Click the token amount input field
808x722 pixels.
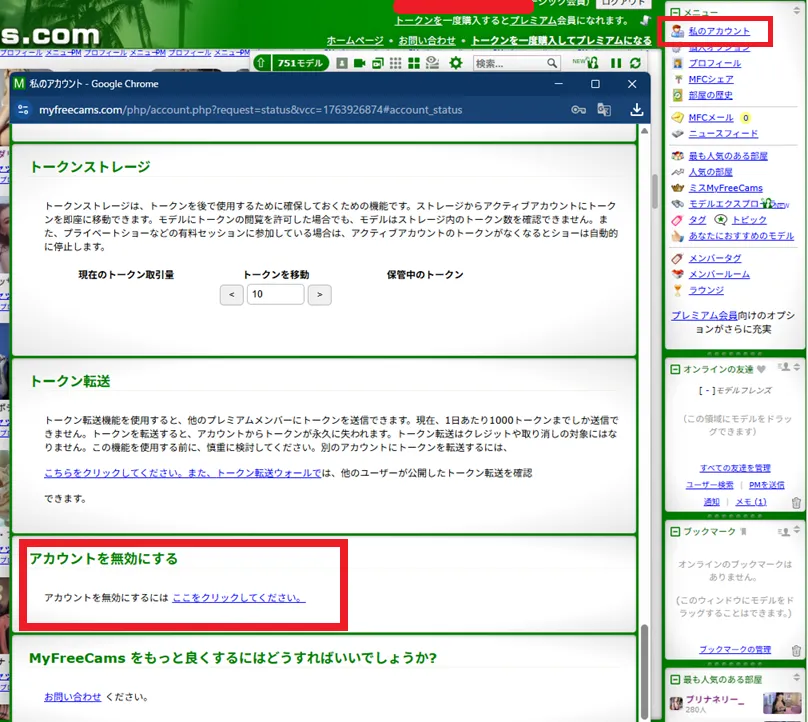coord(275,294)
